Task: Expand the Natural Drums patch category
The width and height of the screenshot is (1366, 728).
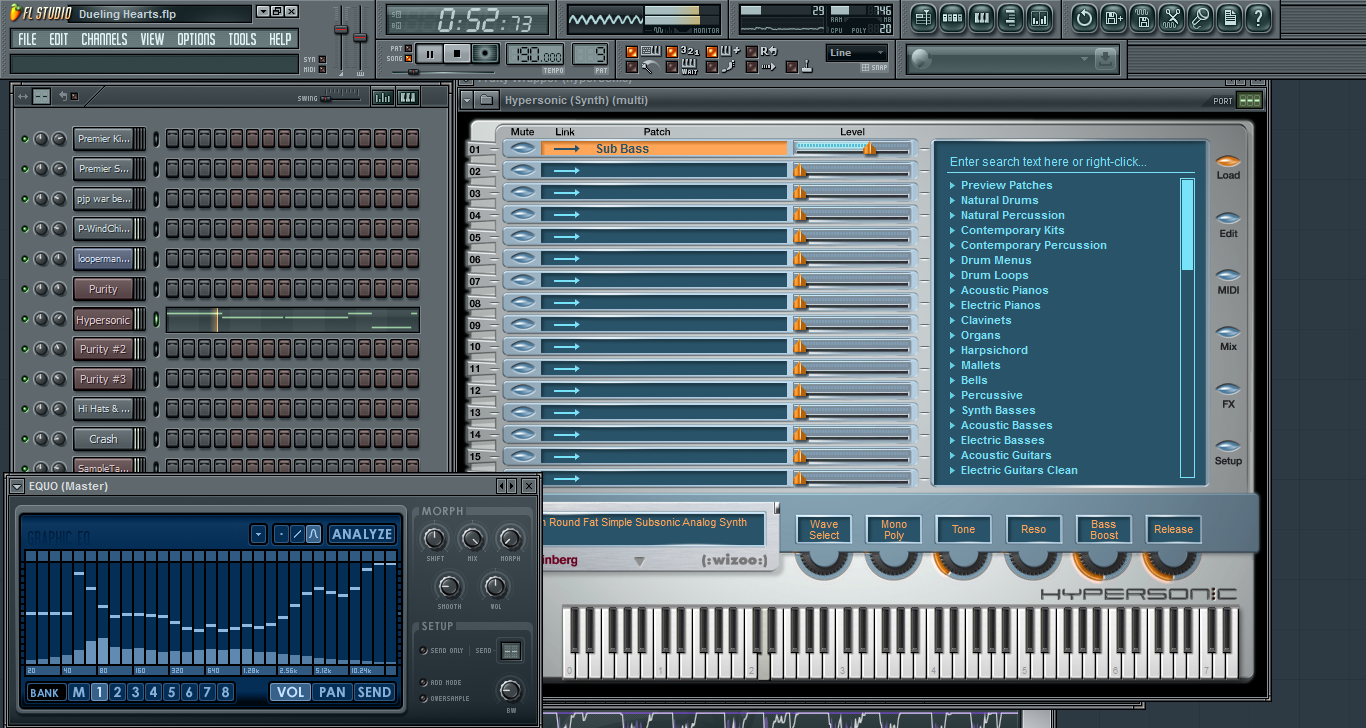Action: click(x=952, y=200)
